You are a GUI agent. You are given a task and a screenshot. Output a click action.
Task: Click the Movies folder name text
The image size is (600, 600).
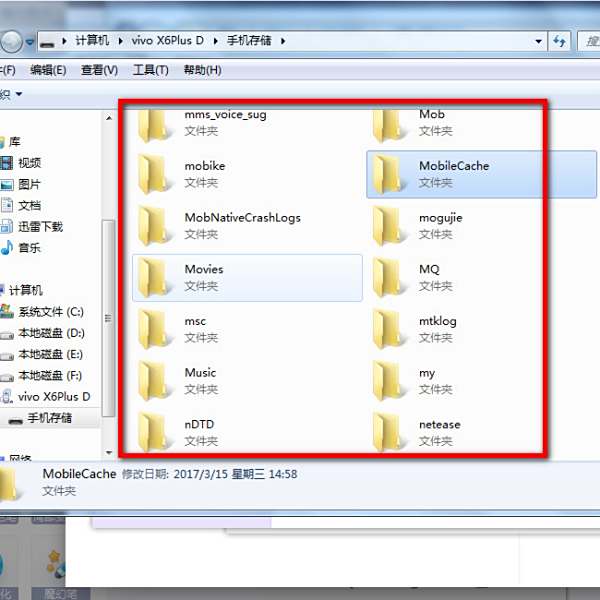[x=204, y=269]
